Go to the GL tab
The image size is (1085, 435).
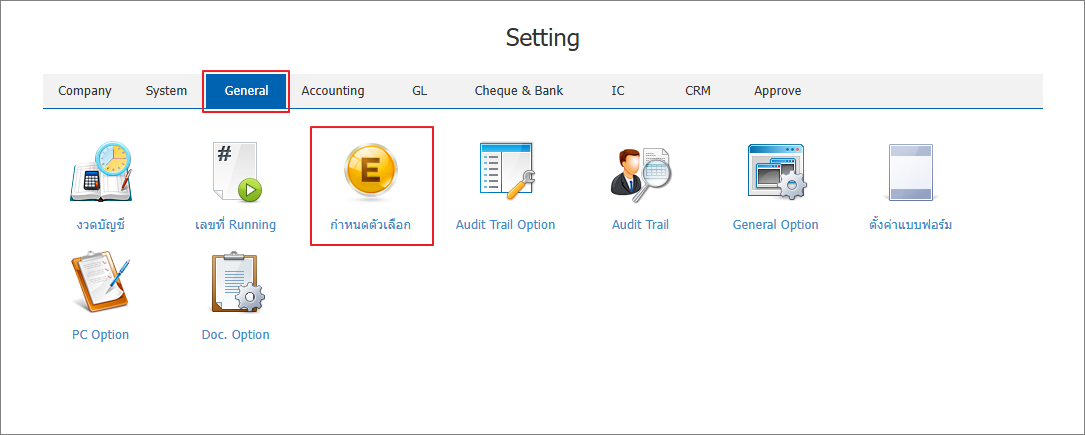pyautogui.click(x=419, y=91)
